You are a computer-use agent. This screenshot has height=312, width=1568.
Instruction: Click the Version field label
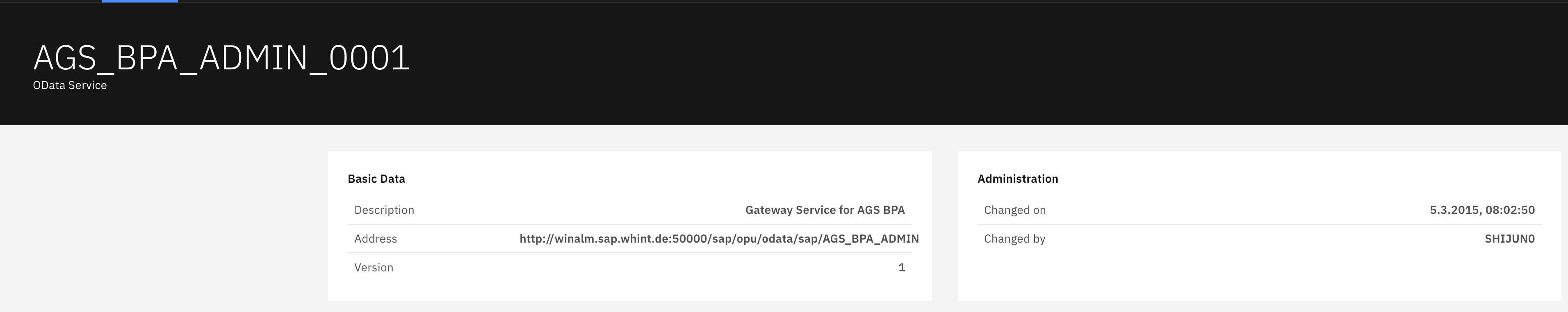tap(374, 268)
